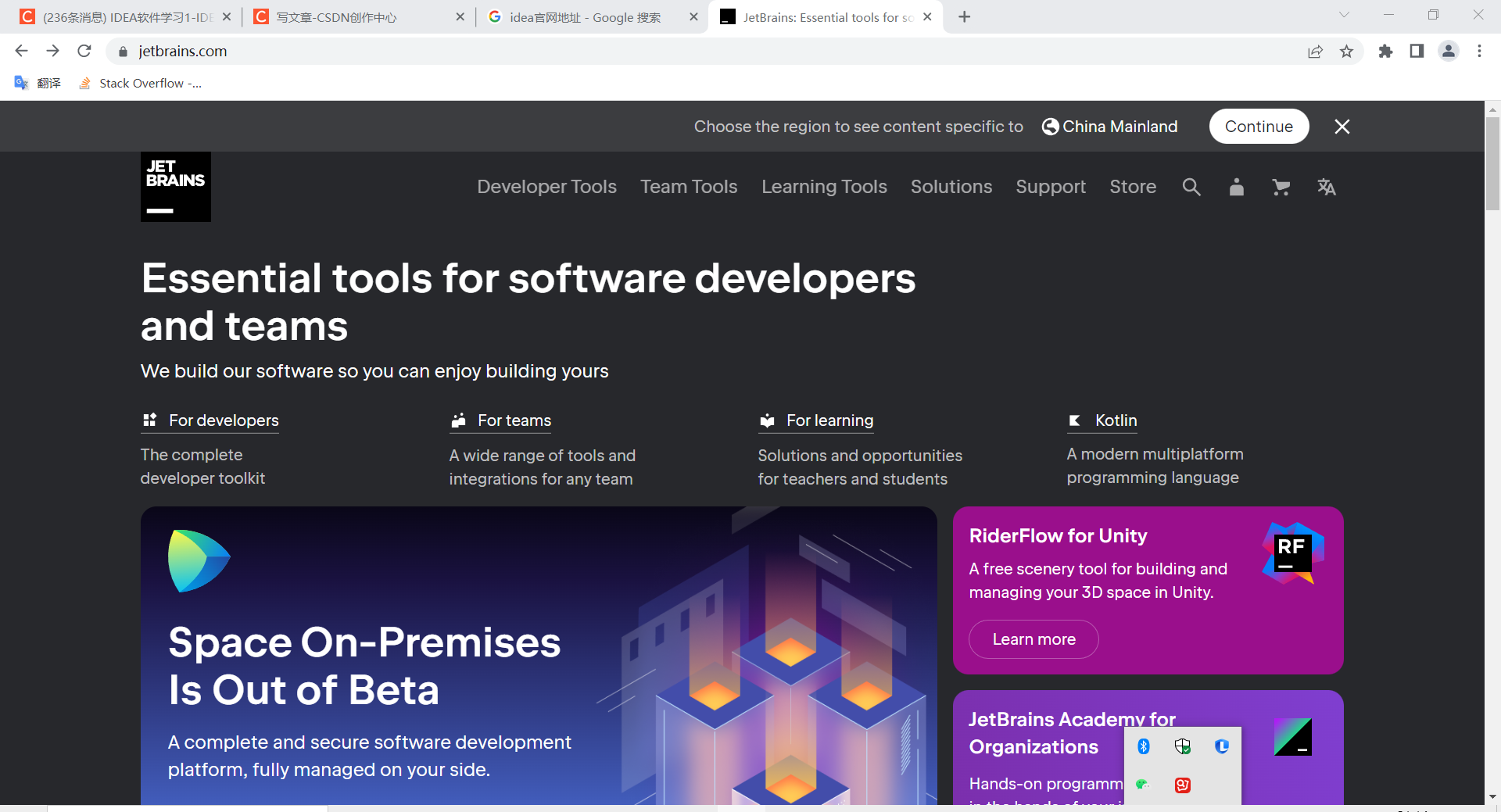Open the Chrome profile avatar
The width and height of the screenshot is (1501, 812).
1449,51
